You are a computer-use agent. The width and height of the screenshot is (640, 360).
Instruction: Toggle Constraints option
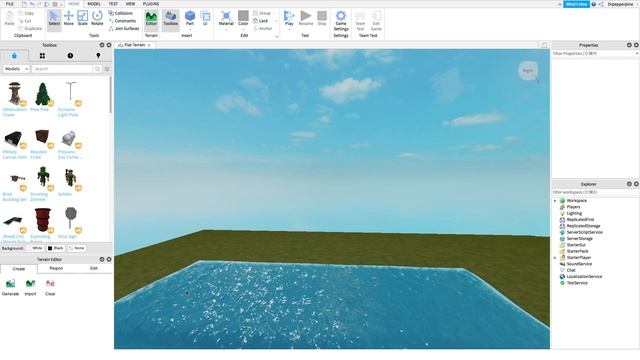[x=122, y=21]
